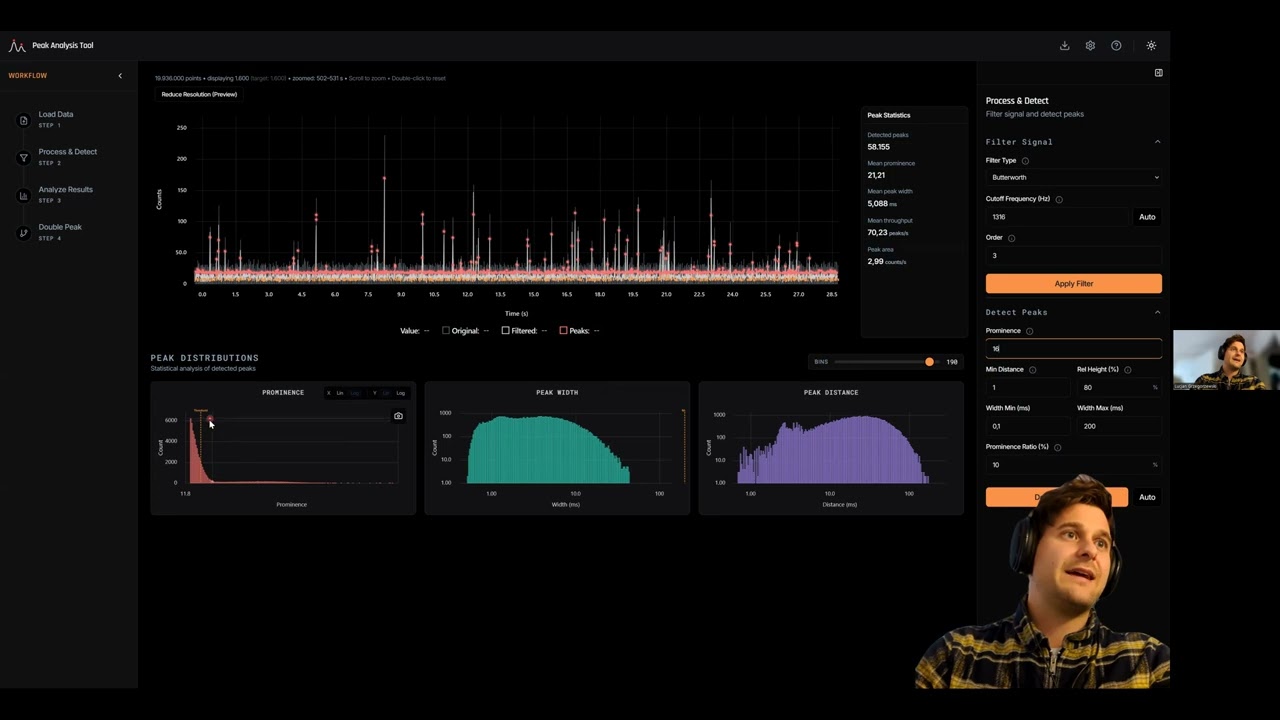Screen dimensions: 1280x720
Task: Toggle the light/dark theme sun icon
Action: (1151, 46)
